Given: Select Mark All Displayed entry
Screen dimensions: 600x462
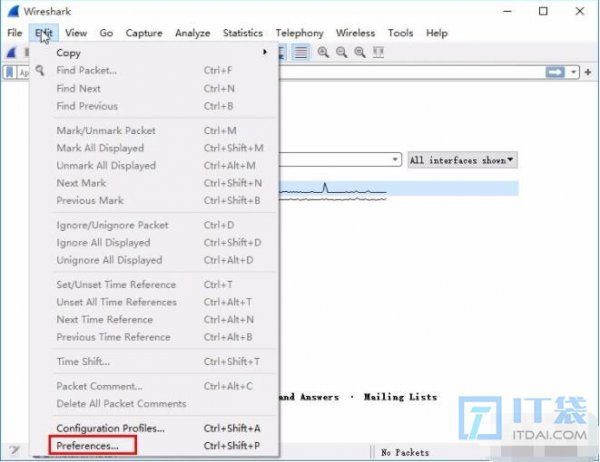Looking at the screenshot, I should tap(154, 148).
